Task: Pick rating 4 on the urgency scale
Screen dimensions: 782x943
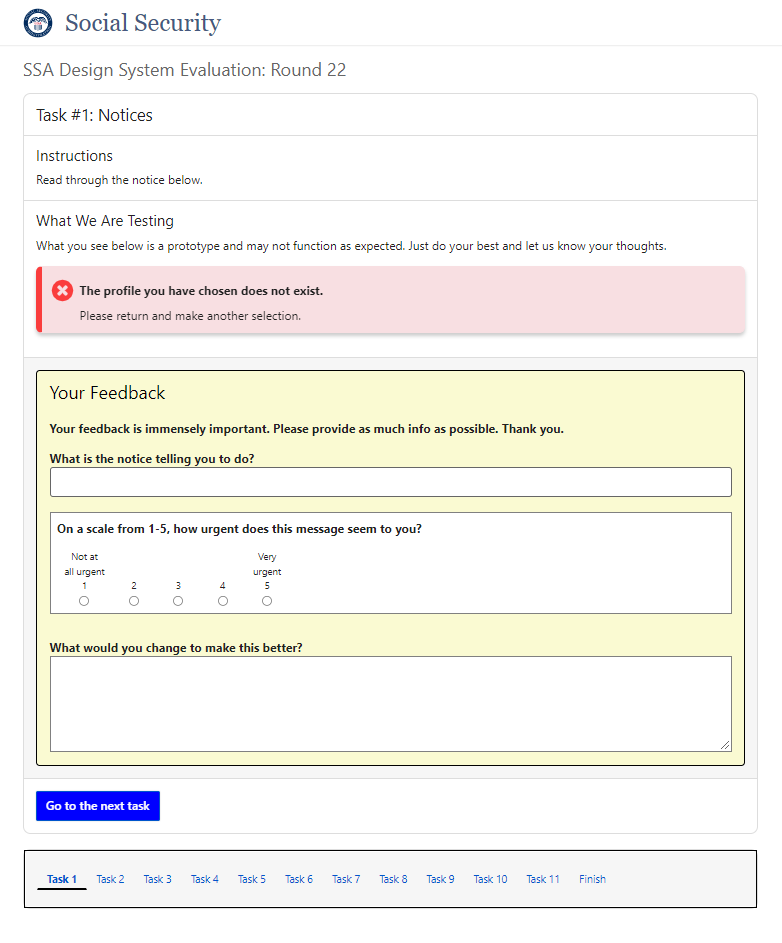Action: click(x=222, y=600)
